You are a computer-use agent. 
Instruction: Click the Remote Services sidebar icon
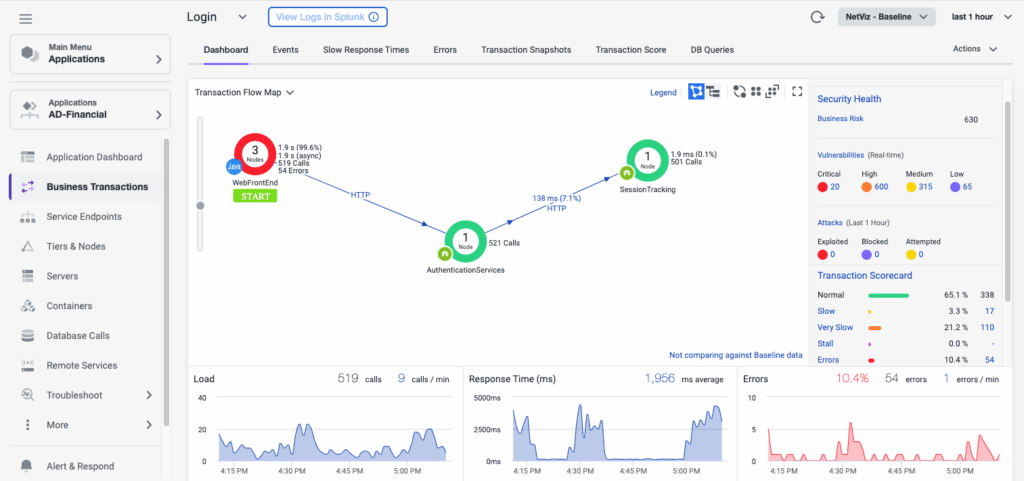27,365
